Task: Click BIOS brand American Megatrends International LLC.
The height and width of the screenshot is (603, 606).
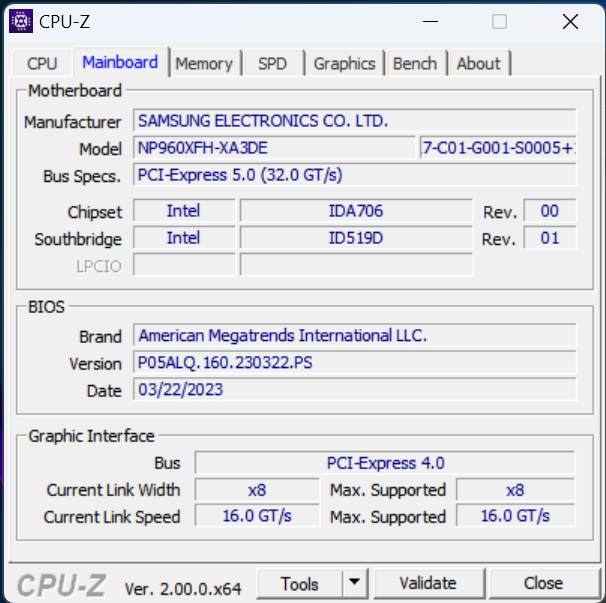Action: (x=354, y=336)
